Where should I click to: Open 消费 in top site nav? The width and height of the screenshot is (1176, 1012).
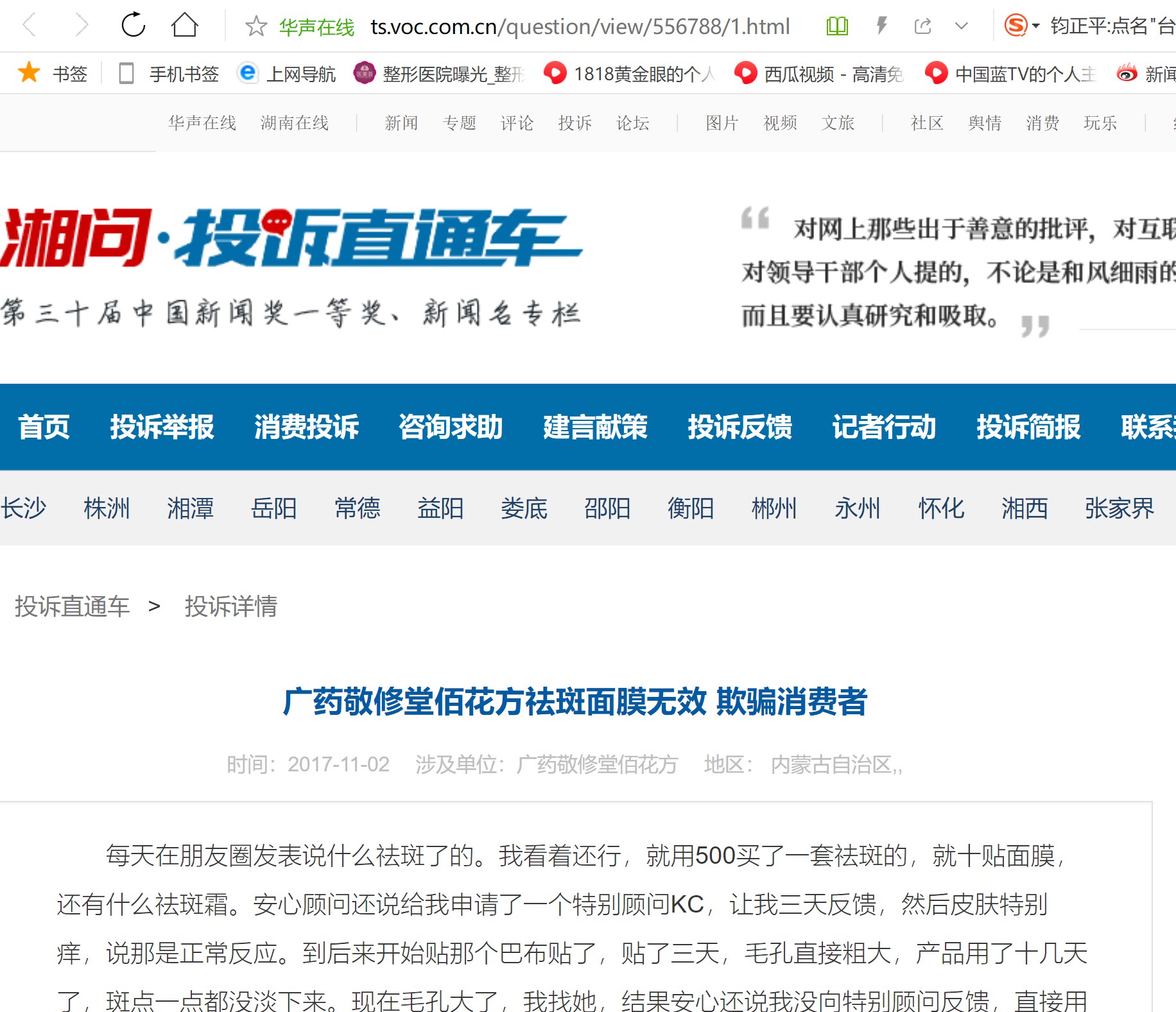click(x=1042, y=123)
